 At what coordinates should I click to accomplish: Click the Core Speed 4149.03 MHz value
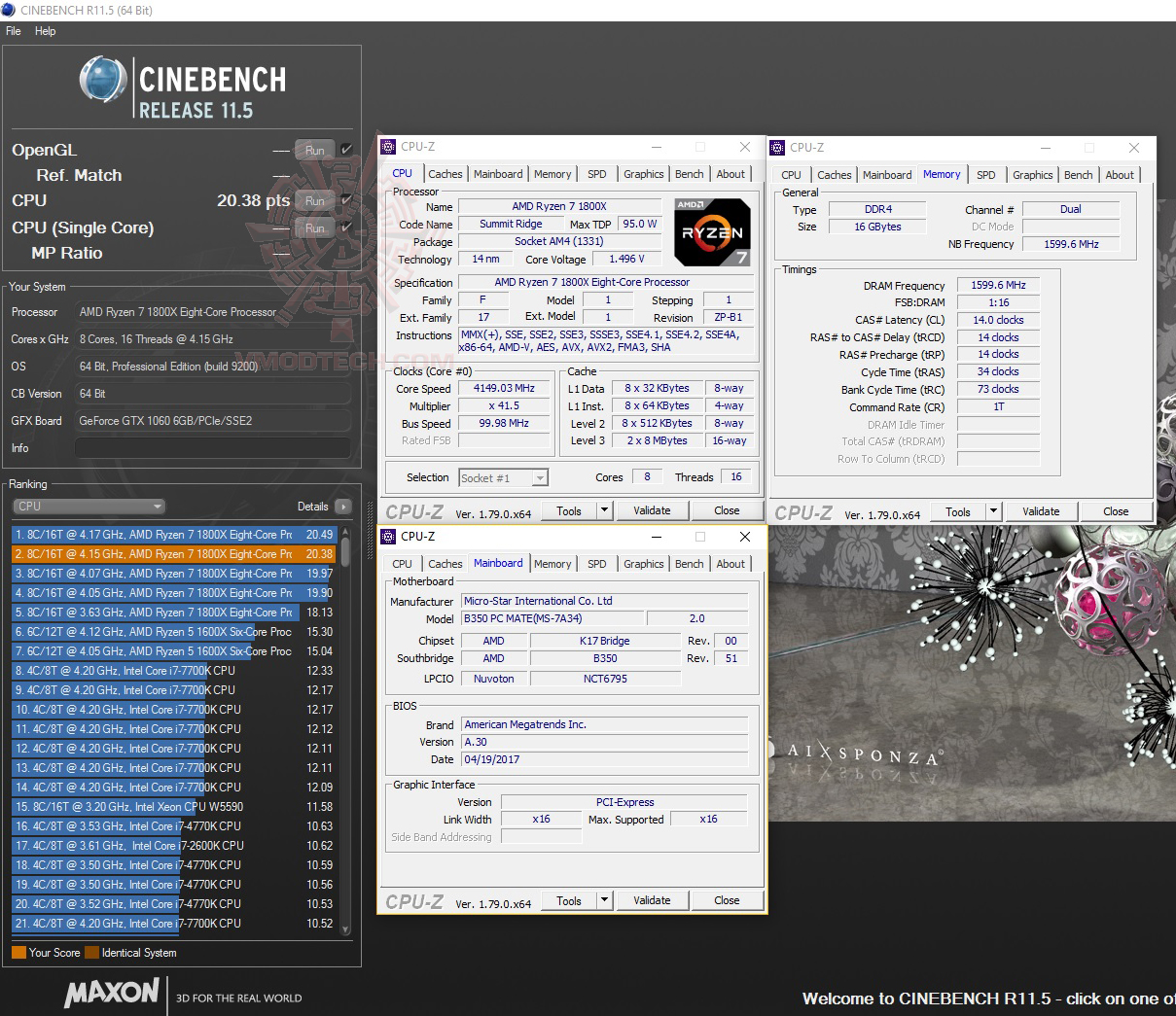click(504, 388)
